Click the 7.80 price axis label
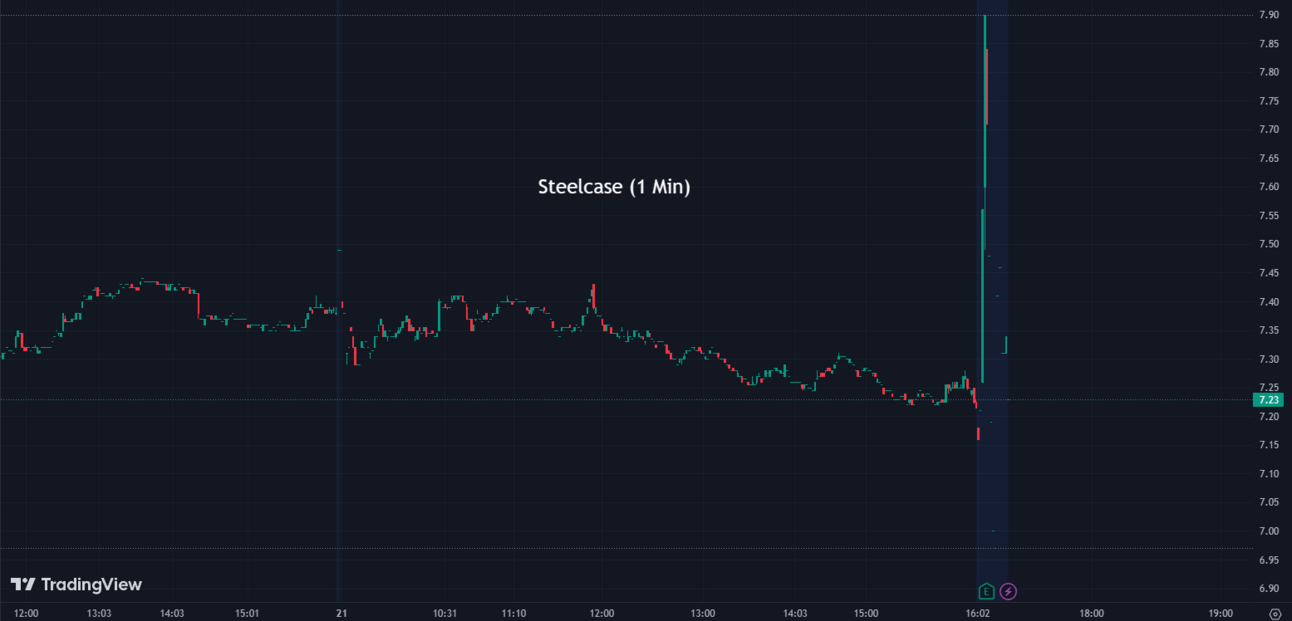Screen dimensions: 1292x621 pyautogui.click(x=1268, y=72)
